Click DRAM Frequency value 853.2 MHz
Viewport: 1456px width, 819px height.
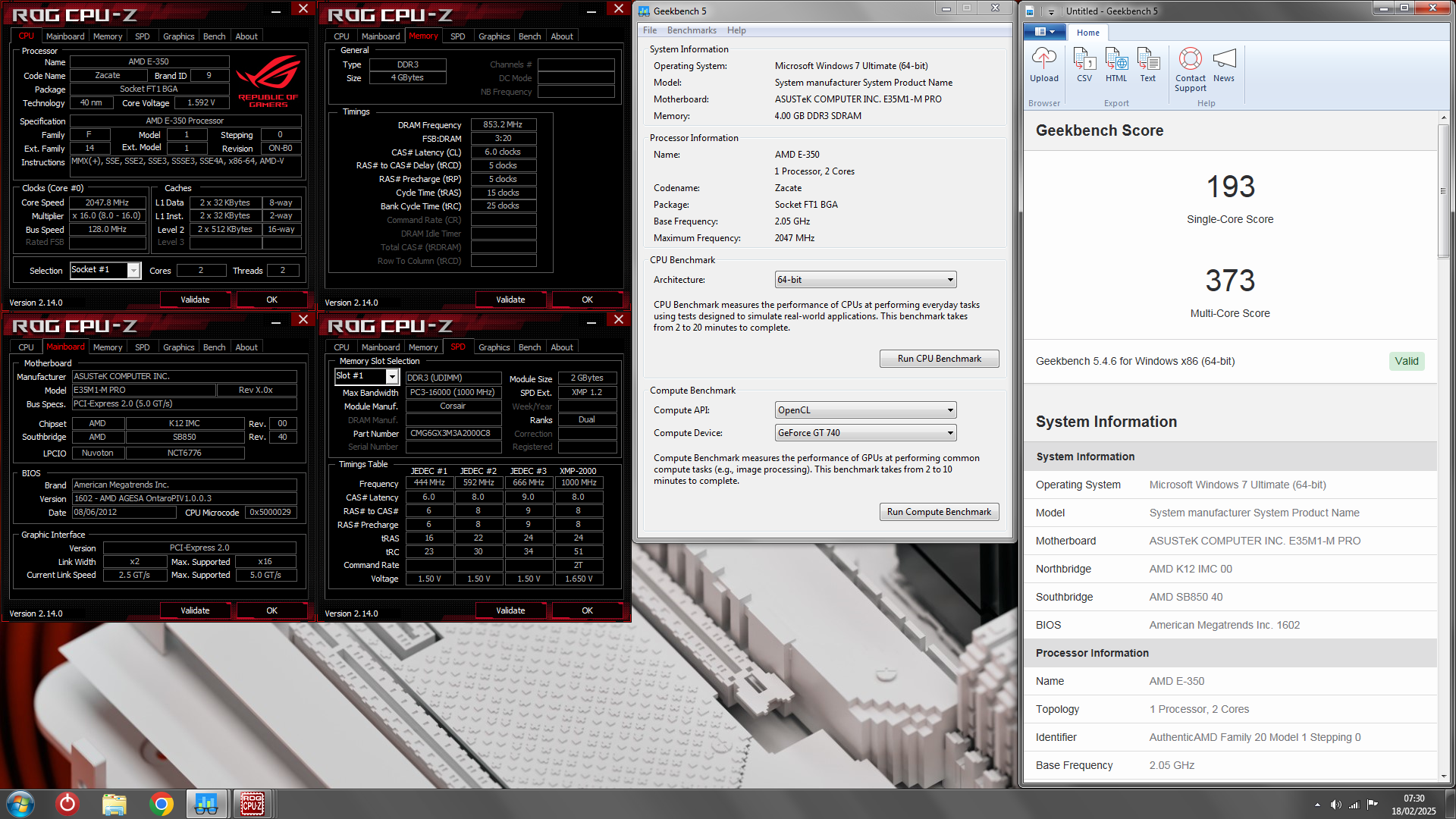point(503,124)
